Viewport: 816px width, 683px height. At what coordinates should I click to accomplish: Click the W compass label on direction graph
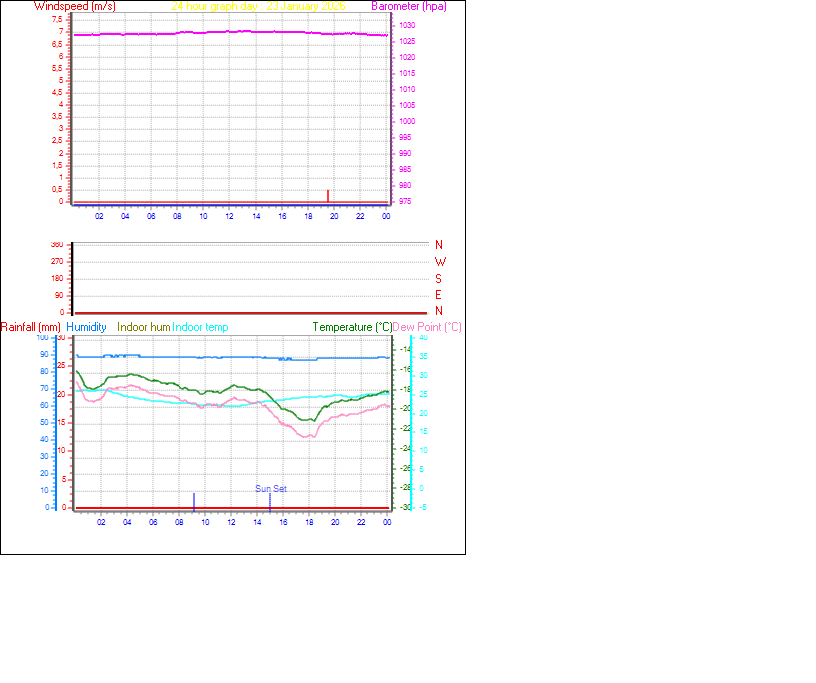pos(436,261)
